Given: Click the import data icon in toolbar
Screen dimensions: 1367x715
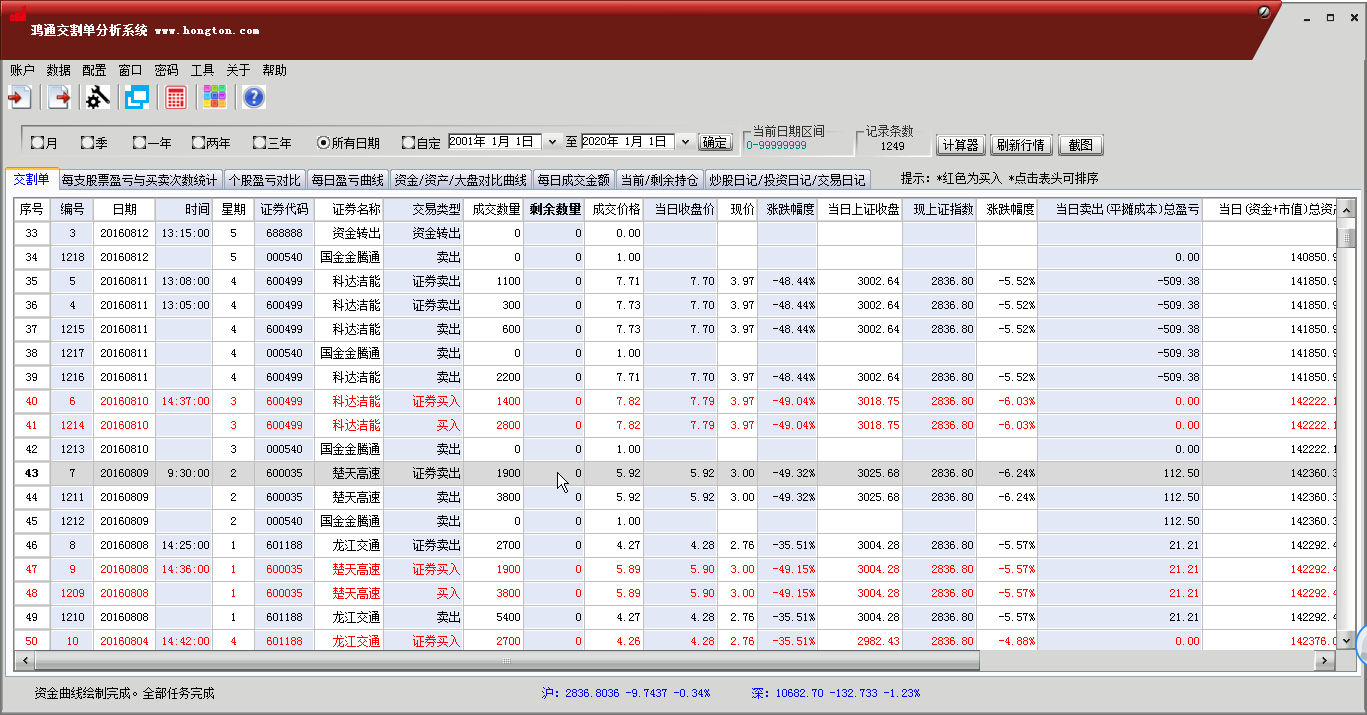Looking at the screenshot, I should pos(19,97).
